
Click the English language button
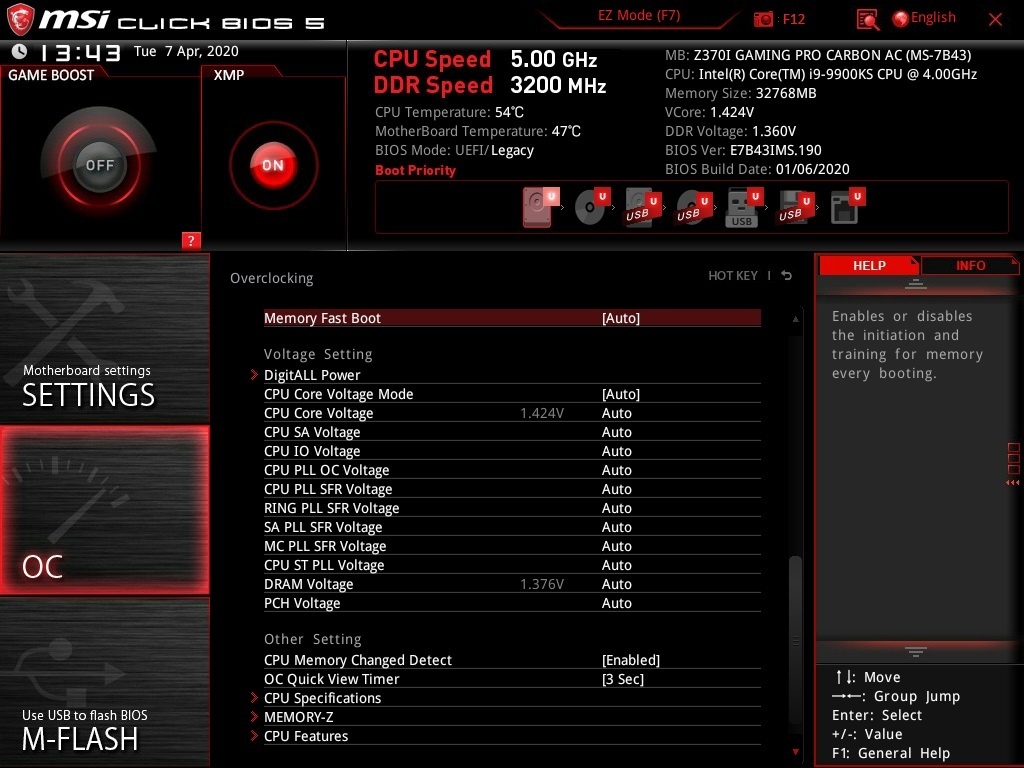click(x=933, y=18)
